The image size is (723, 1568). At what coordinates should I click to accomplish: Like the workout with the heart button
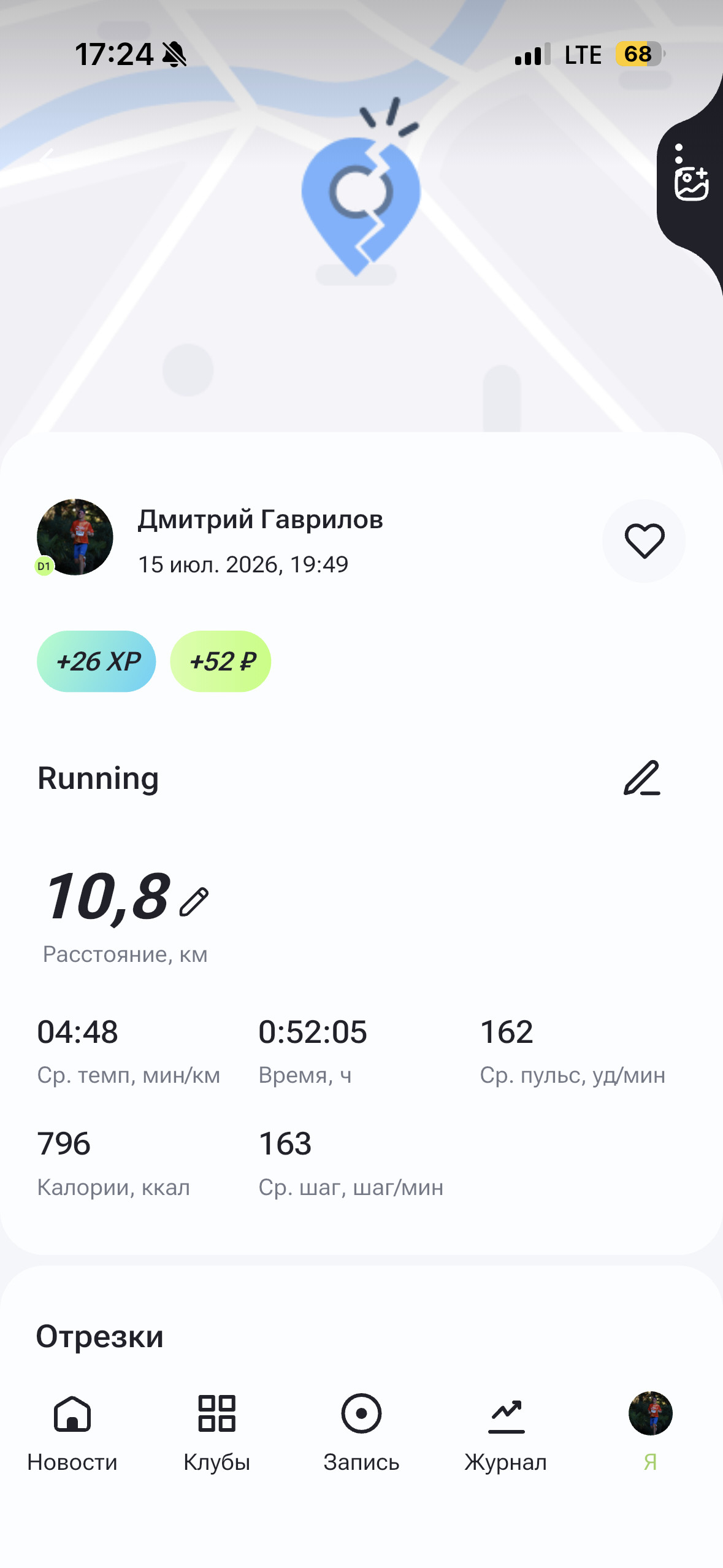[644, 540]
